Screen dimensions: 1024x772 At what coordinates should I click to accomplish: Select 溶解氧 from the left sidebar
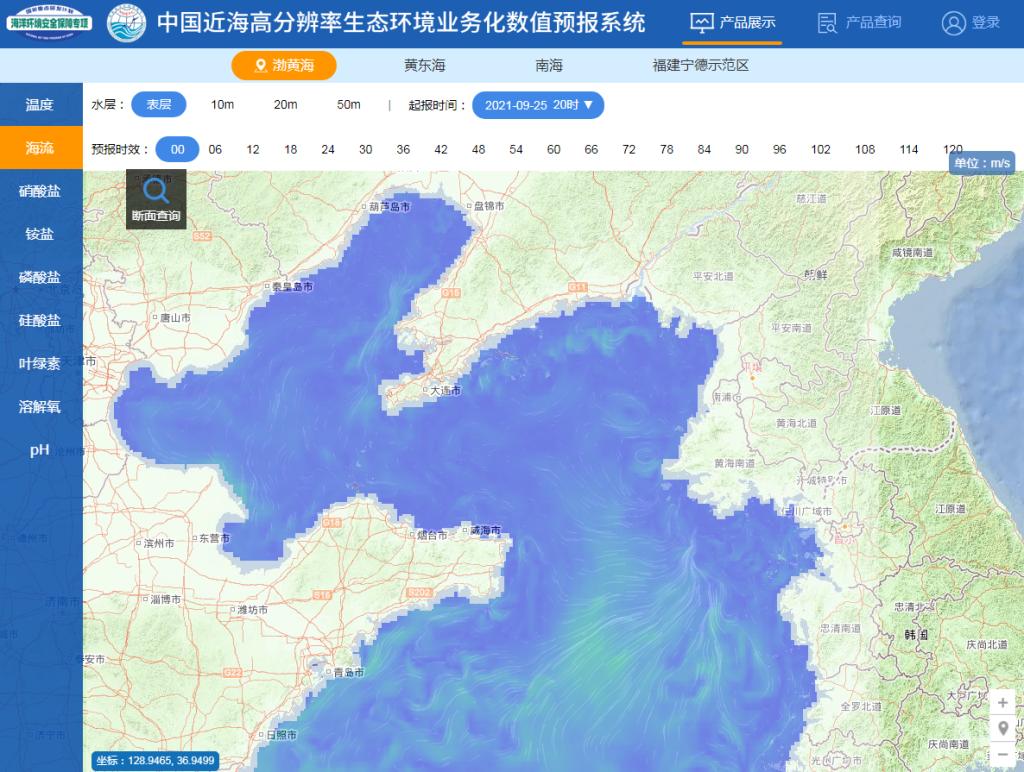pos(40,407)
